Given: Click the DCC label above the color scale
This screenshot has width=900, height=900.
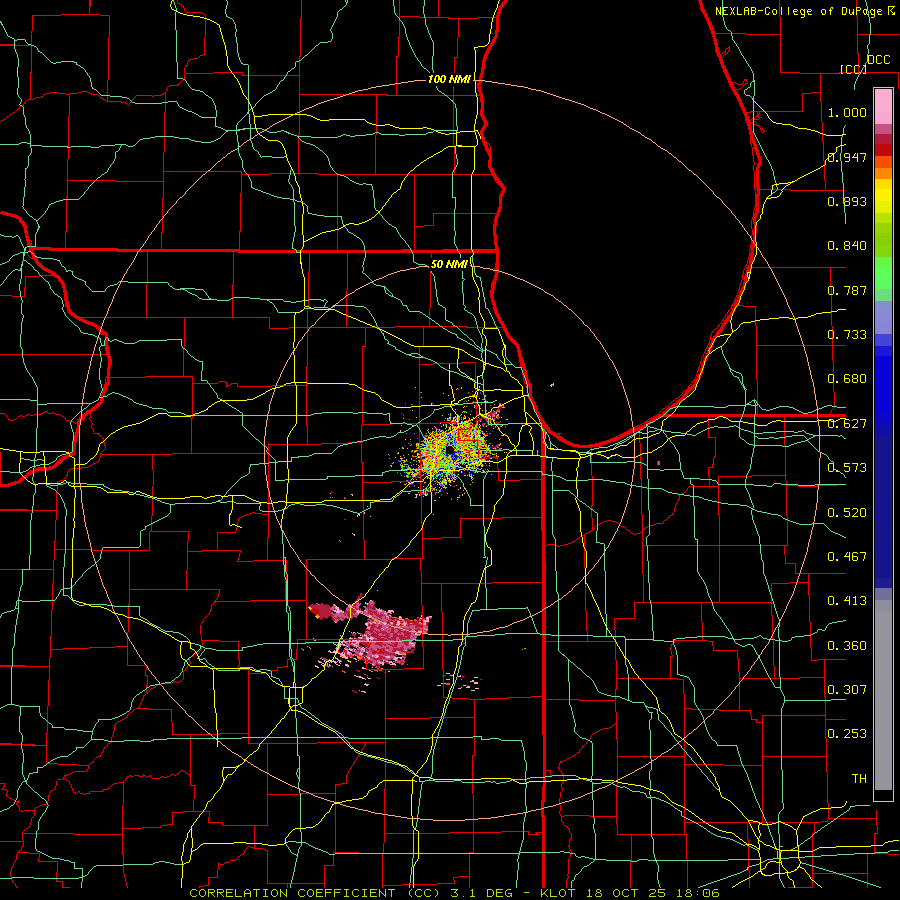Looking at the screenshot, I should (x=878, y=60).
